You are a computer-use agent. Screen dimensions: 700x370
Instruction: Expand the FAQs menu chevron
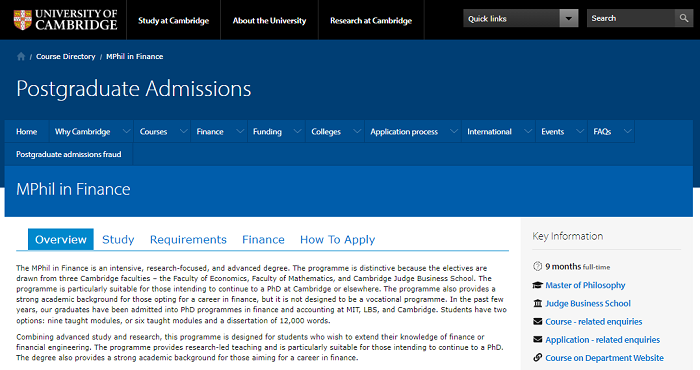point(627,131)
